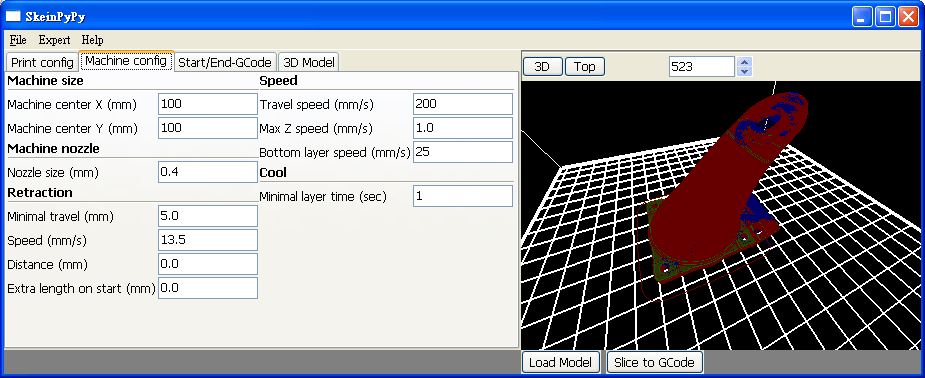Focus the Nozzle size field
Image resolution: width=925 pixels, height=378 pixels.
click(208, 172)
